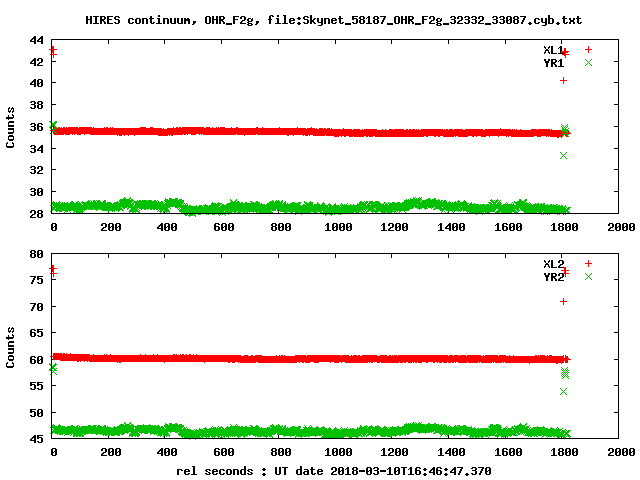Viewport: 640px width, 480px height.
Task: Click the y-axis tick label 70
Action: [36, 307]
